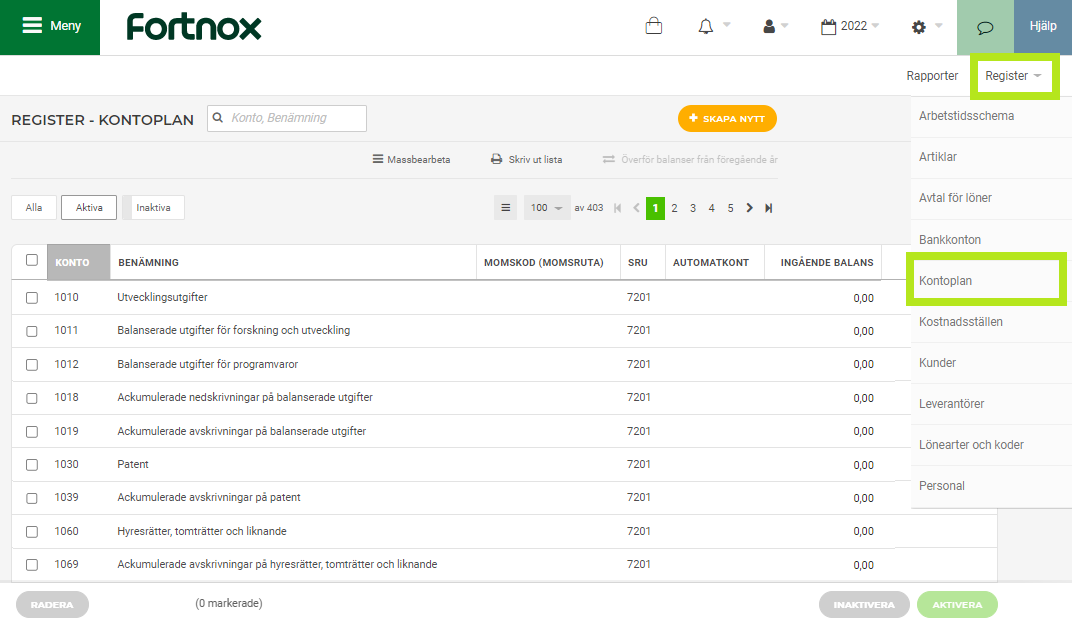The image size is (1072, 625).
Task: Switch to the Inaktiva filter tab
Action: pyautogui.click(x=154, y=208)
